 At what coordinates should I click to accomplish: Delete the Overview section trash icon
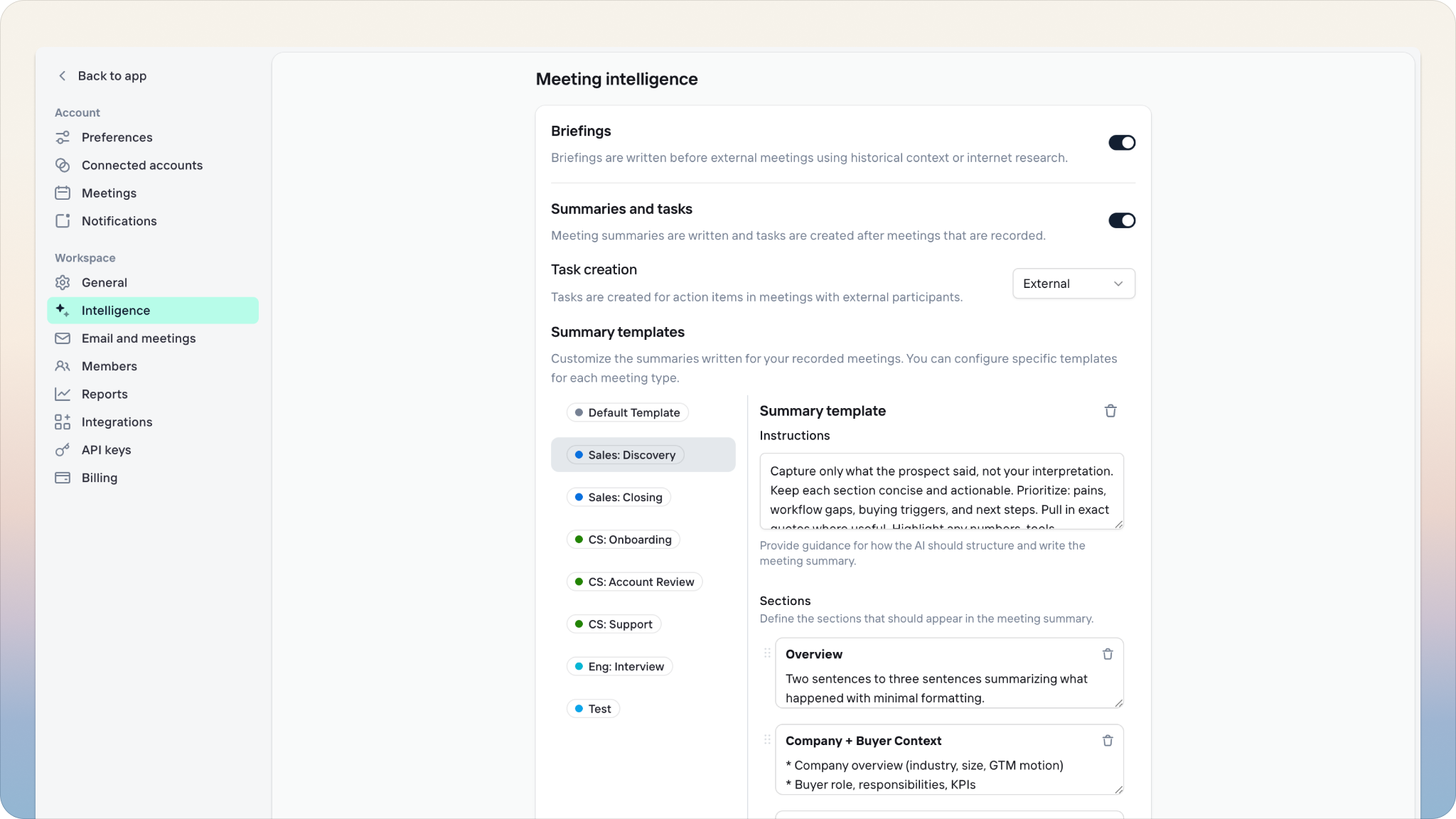click(x=1108, y=654)
